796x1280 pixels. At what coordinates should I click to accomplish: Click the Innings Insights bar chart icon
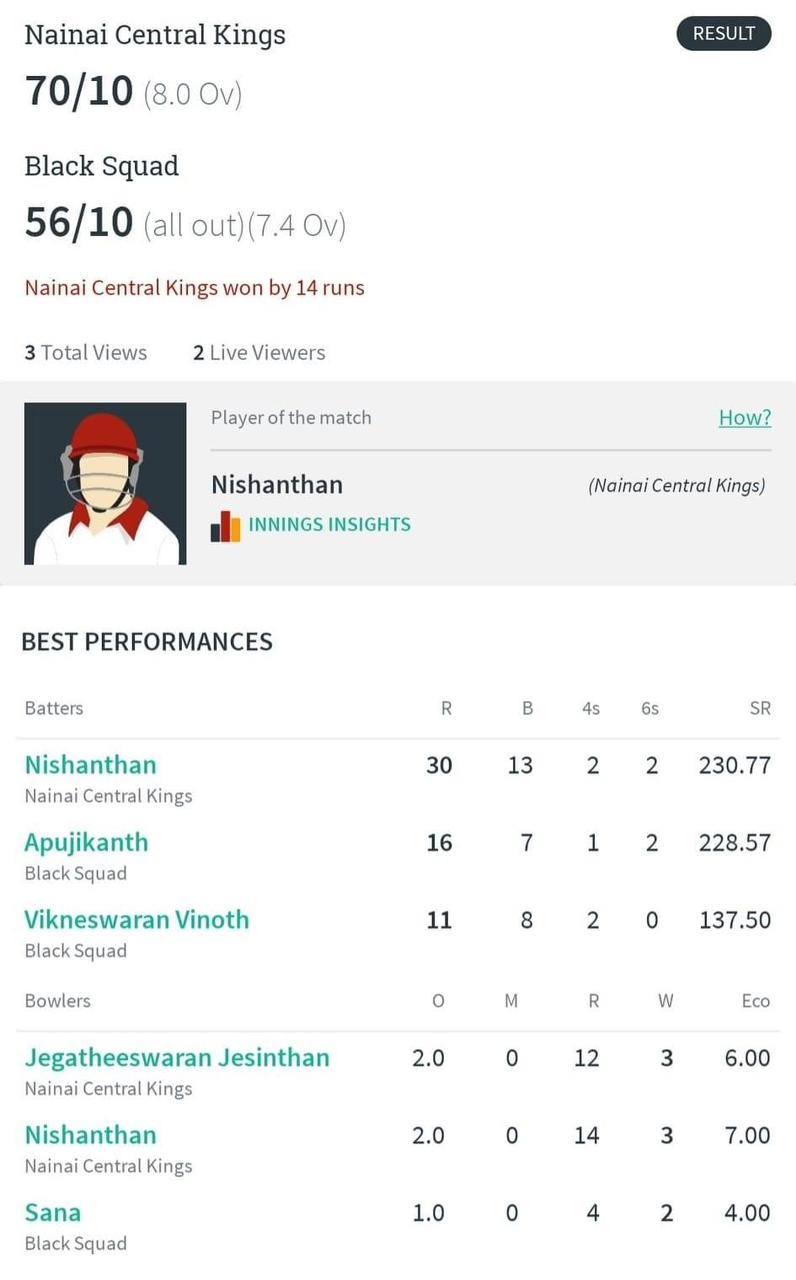tap(225, 526)
